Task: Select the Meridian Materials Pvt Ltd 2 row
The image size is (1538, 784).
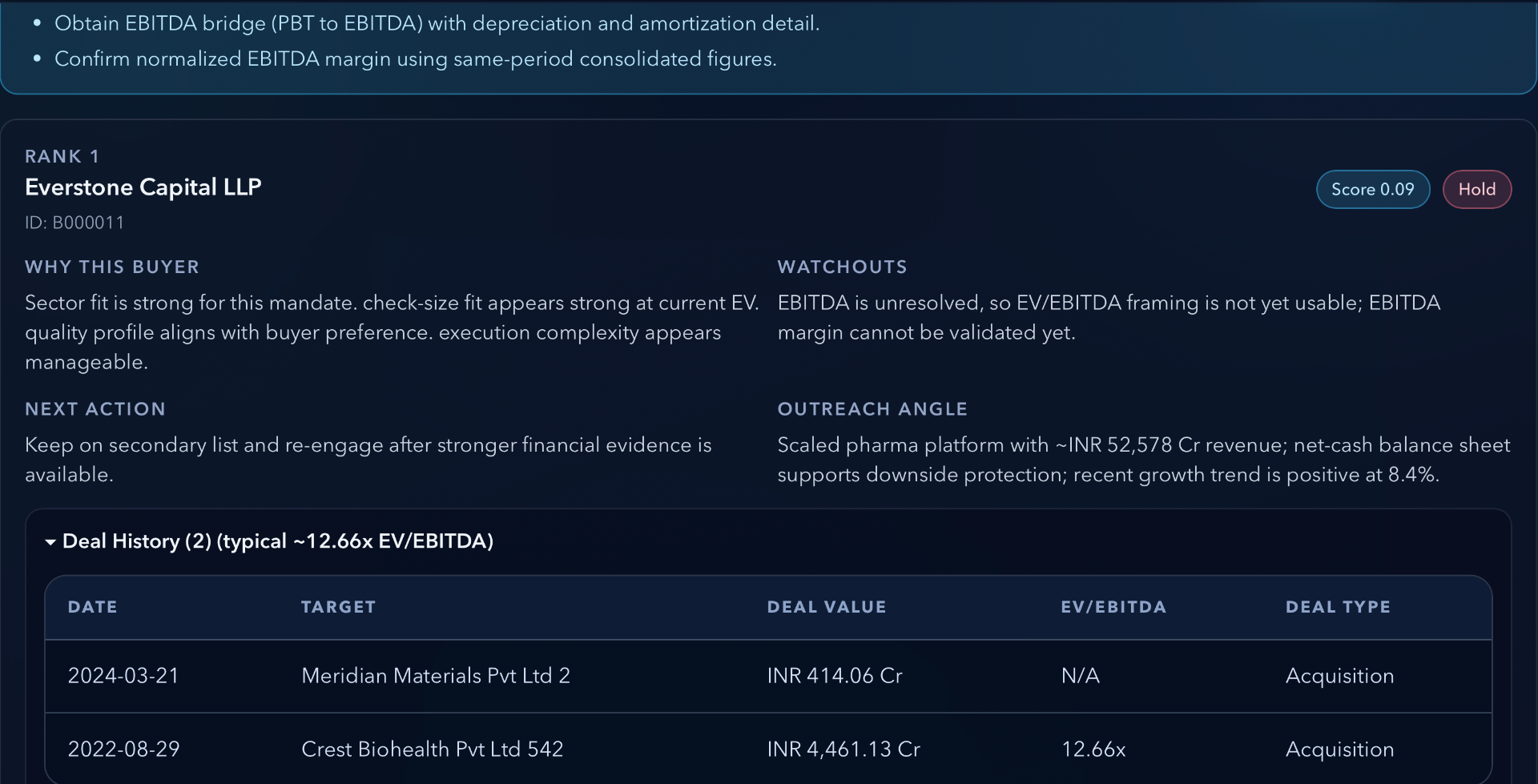Action: click(435, 676)
